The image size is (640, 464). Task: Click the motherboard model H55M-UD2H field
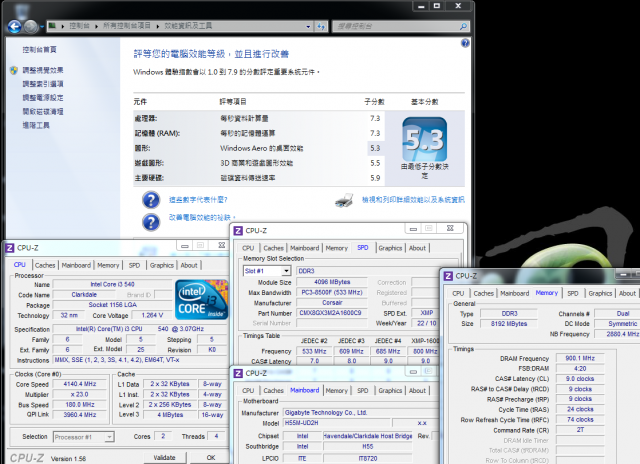click(x=336, y=423)
